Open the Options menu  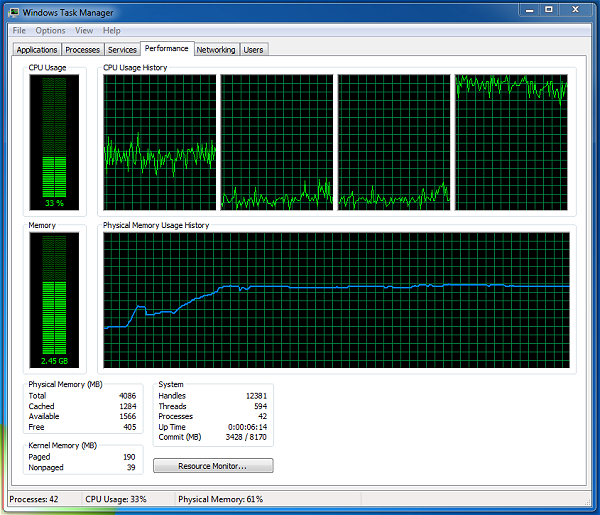50,30
